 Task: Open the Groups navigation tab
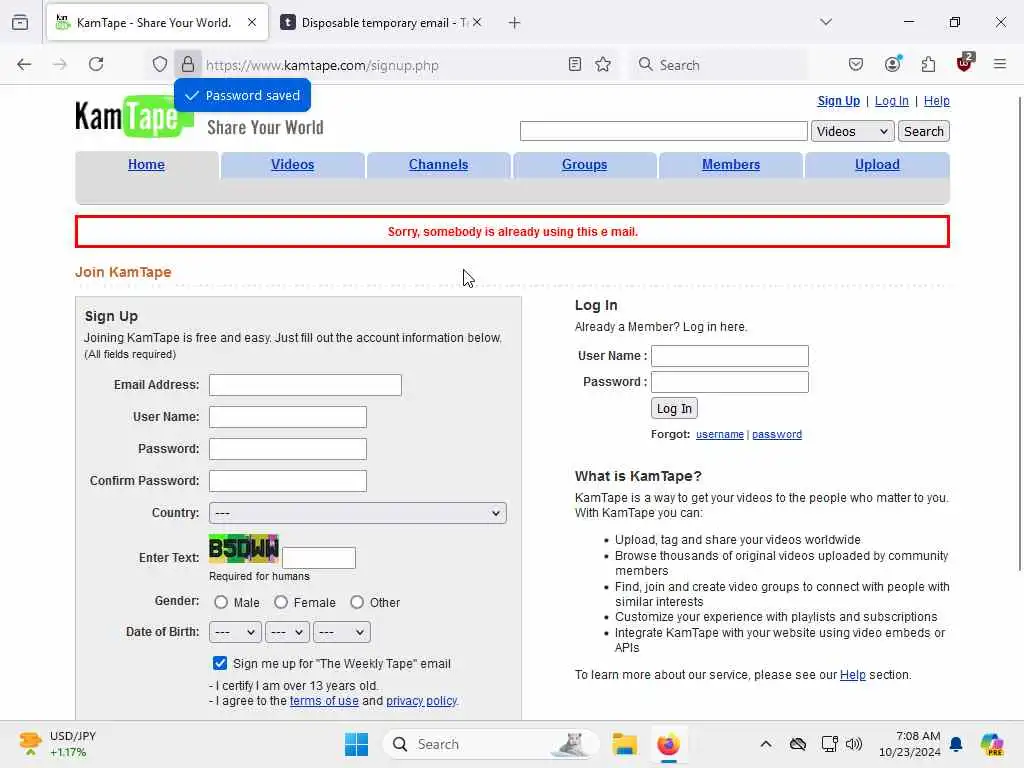(x=584, y=165)
